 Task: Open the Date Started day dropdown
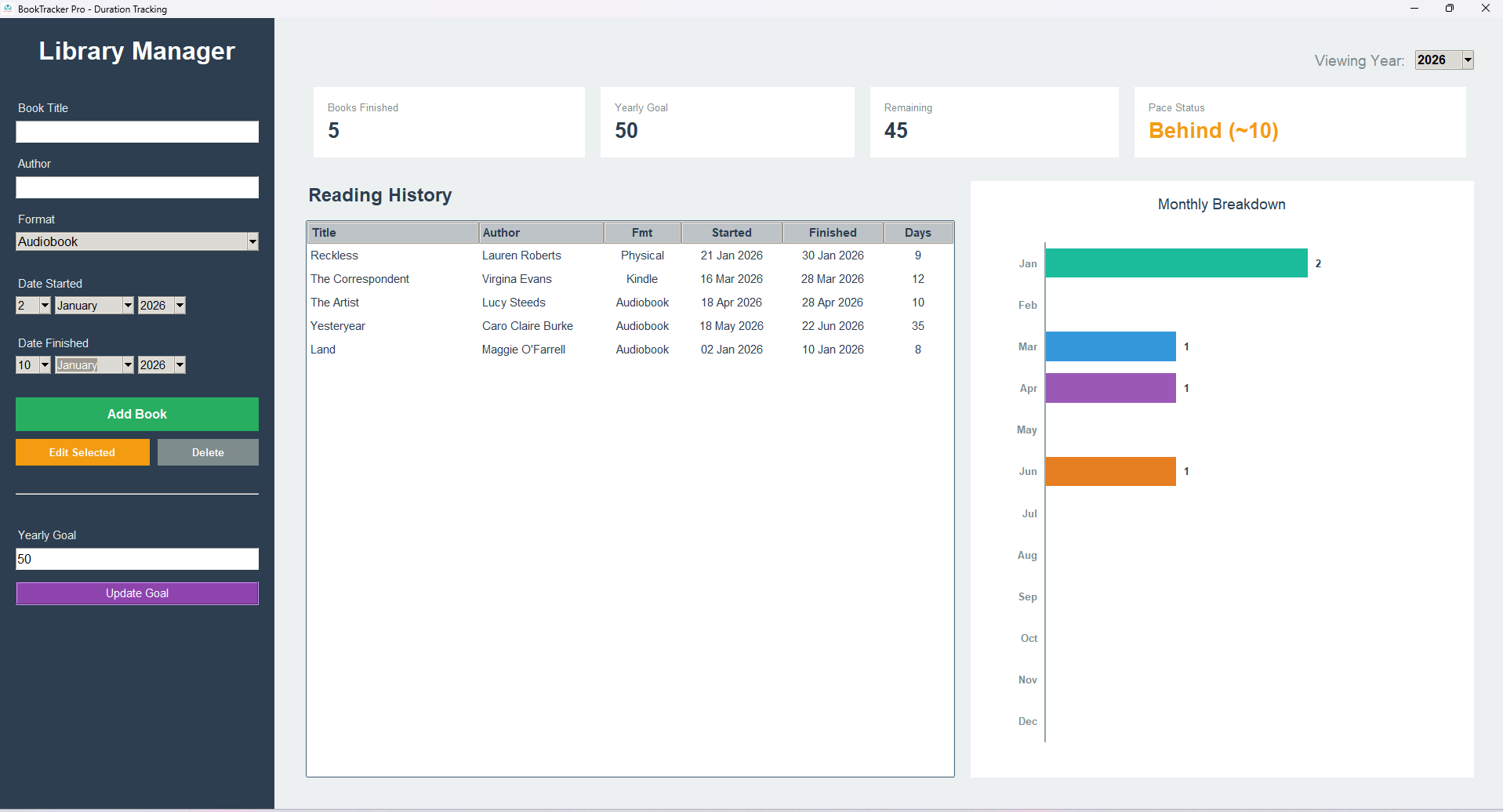pos(34,306)
